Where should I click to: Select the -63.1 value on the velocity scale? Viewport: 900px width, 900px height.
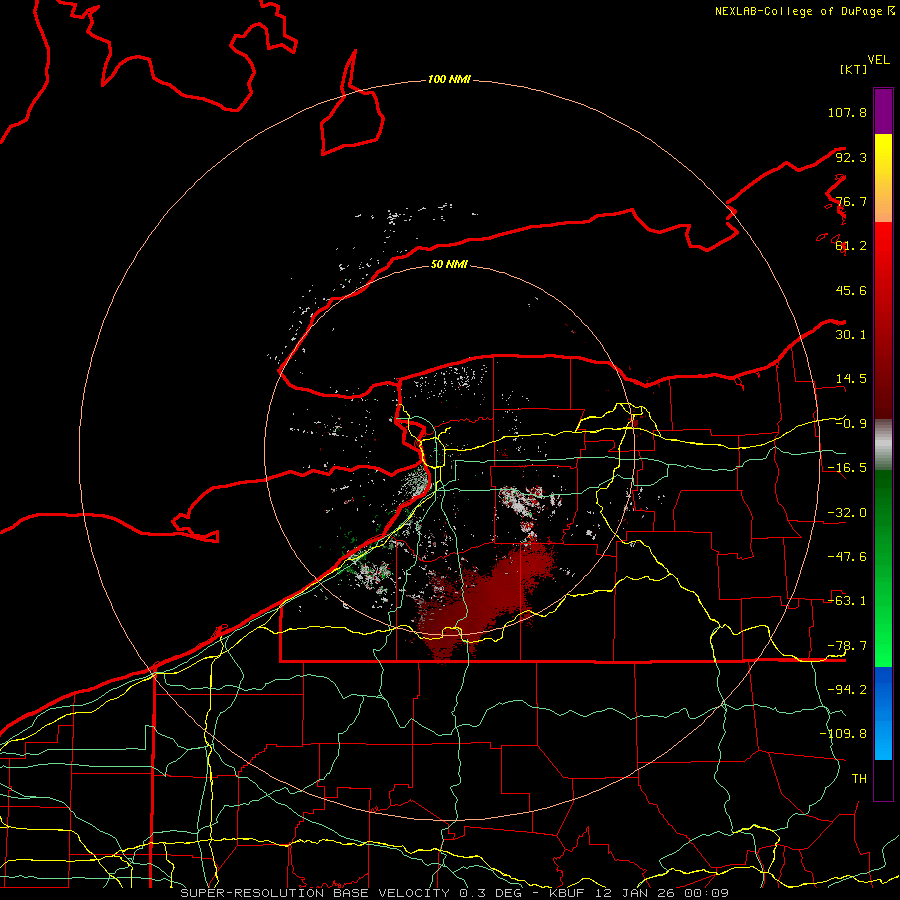847,601
